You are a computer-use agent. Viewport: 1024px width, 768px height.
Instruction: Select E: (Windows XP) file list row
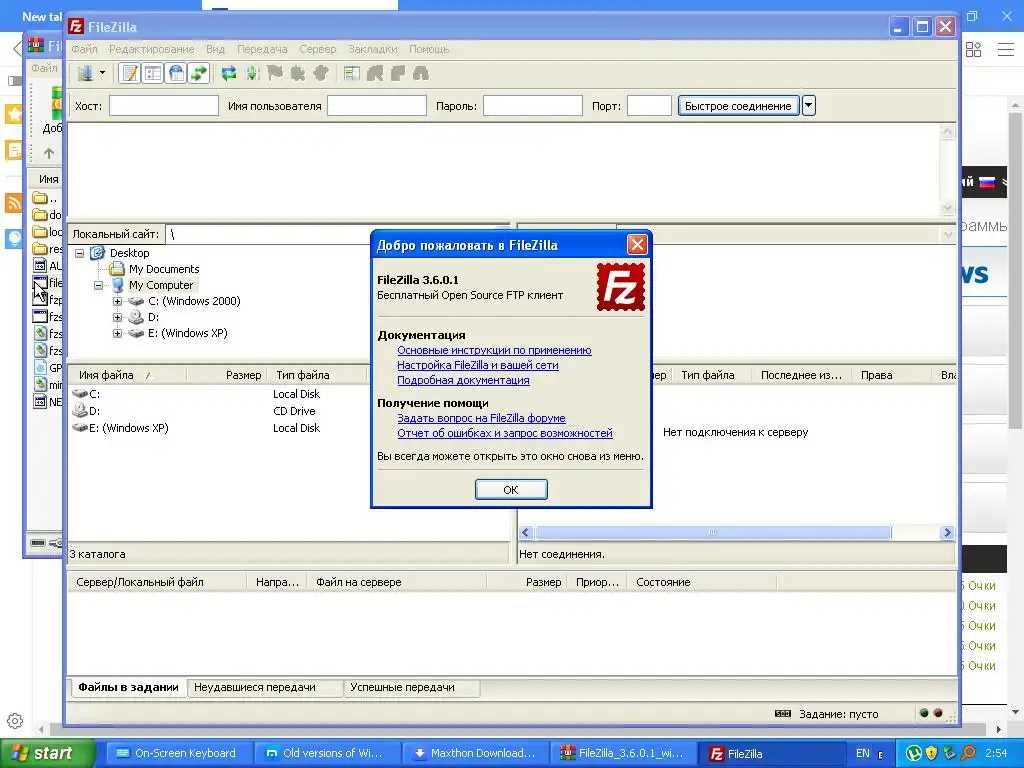coord(217,428)
